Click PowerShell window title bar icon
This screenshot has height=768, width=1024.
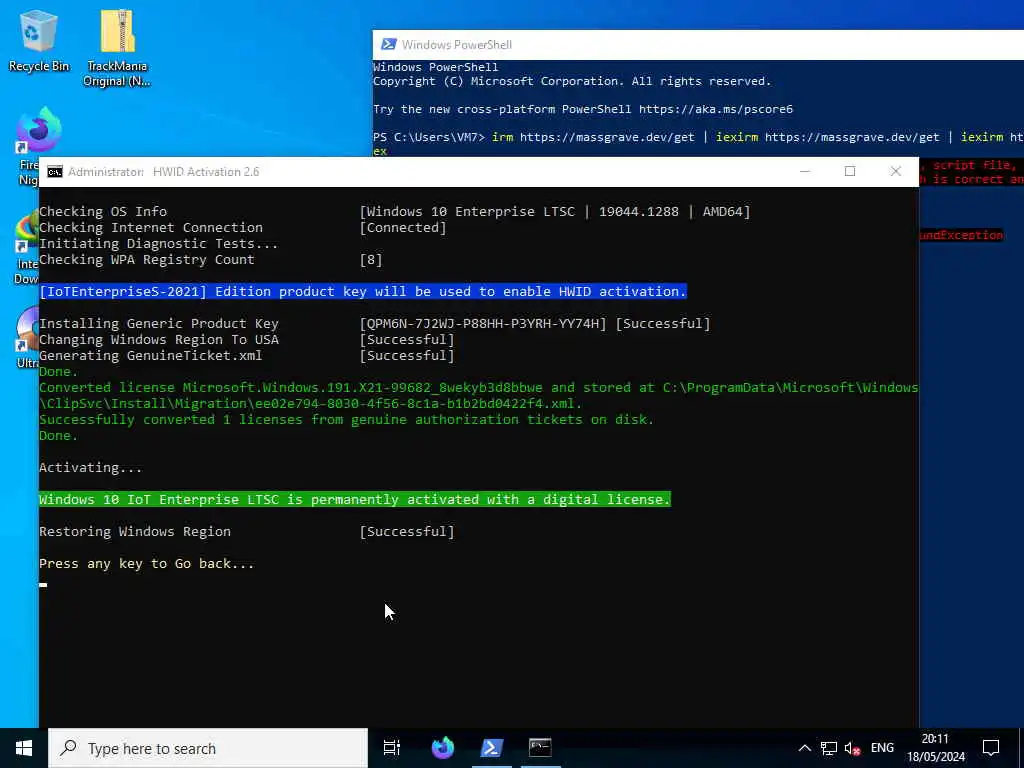point(389,44)
